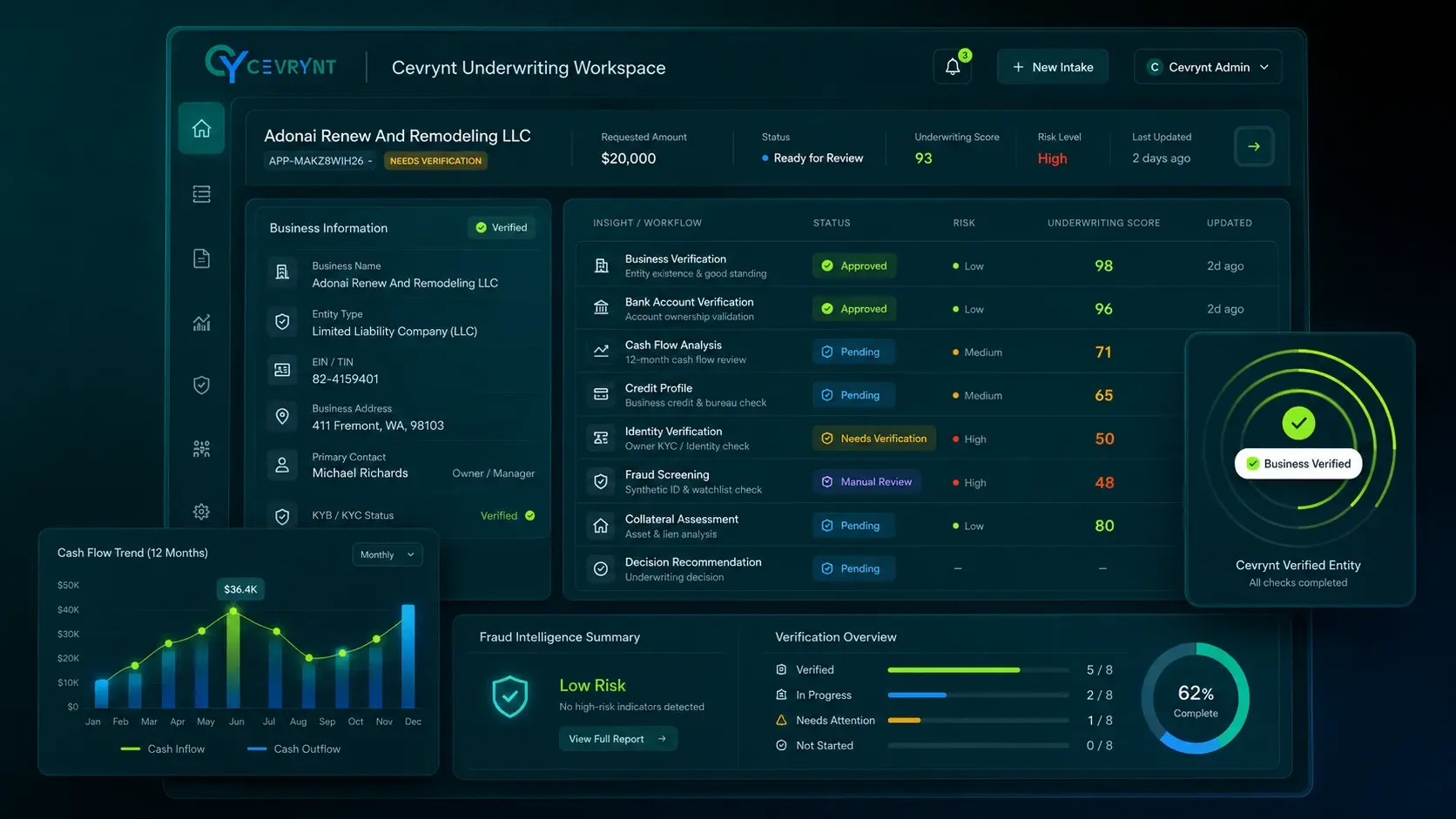1456x819 pixels.
Task: Click the Business Address location pin icon
Action: (x=282, y=416)
